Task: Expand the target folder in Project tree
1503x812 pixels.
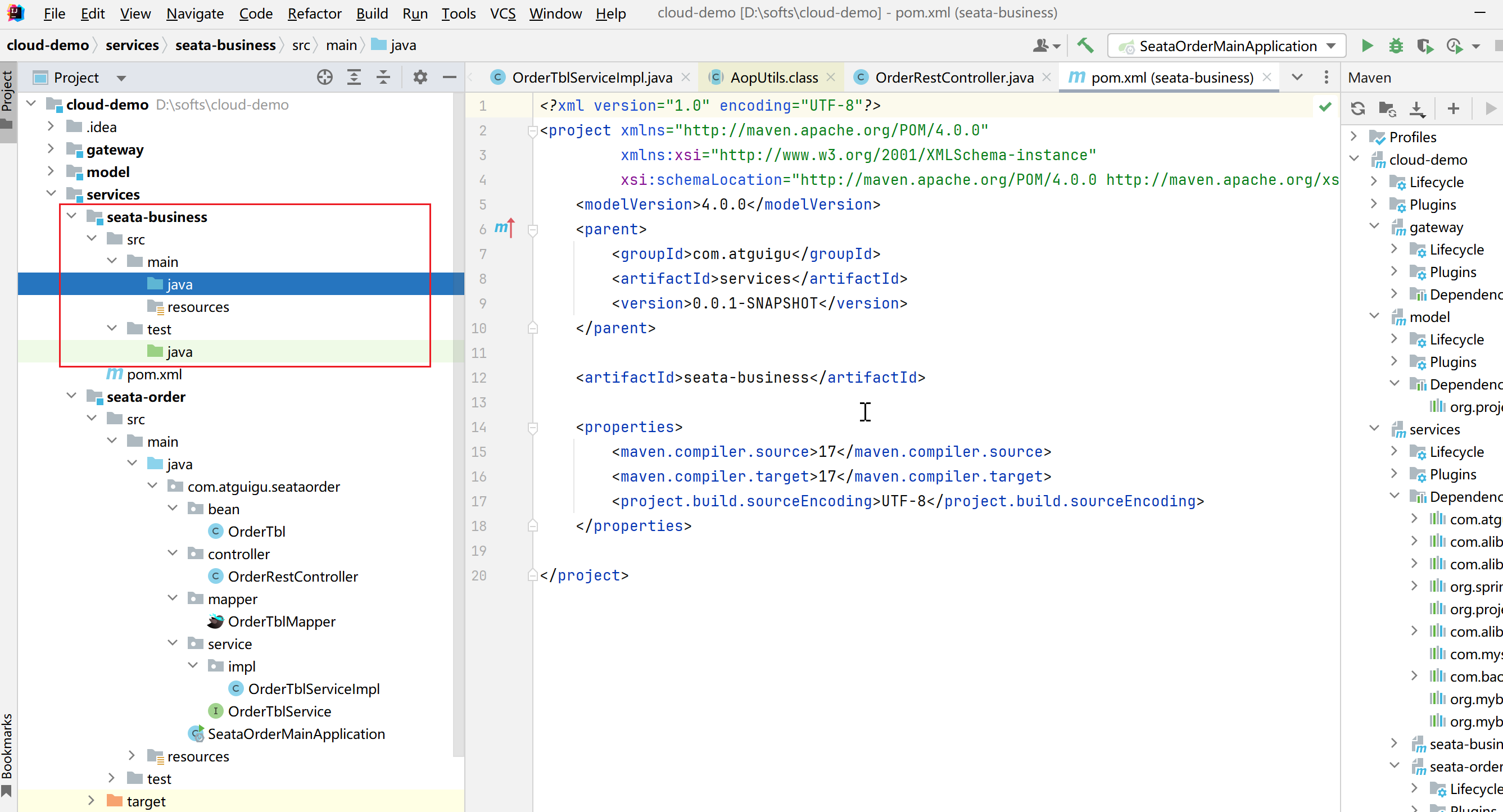Action: point(92,800)
